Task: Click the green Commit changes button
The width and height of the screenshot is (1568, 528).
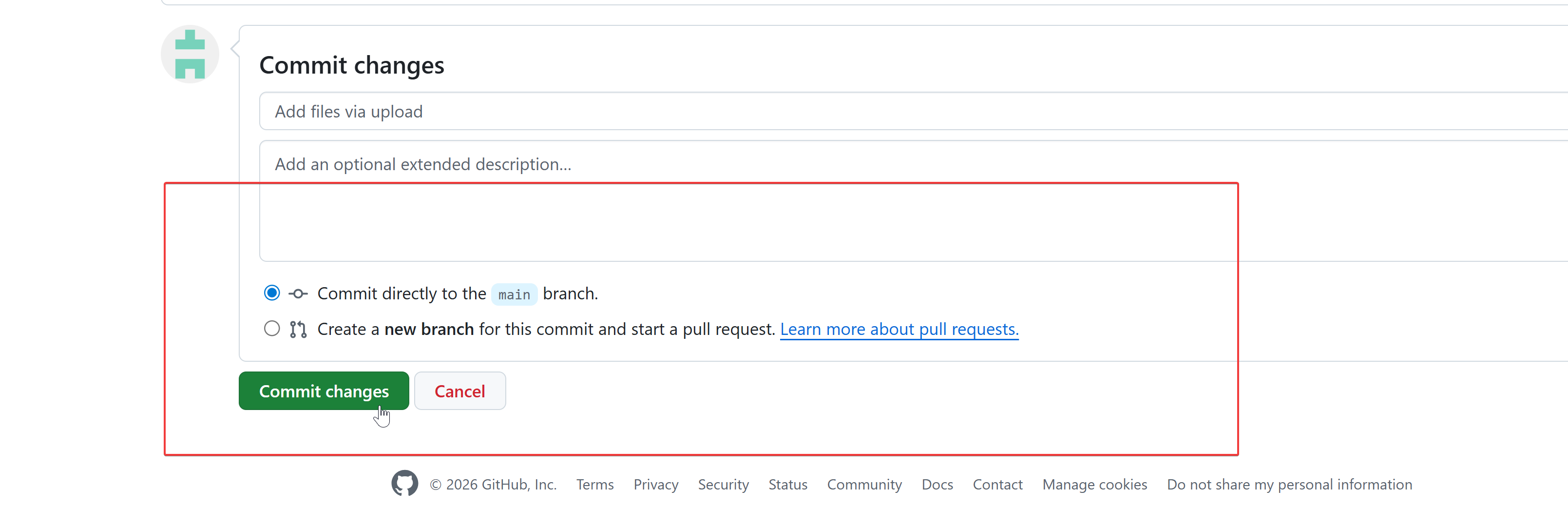Action: pyautogui.click(x=323, y=391)
